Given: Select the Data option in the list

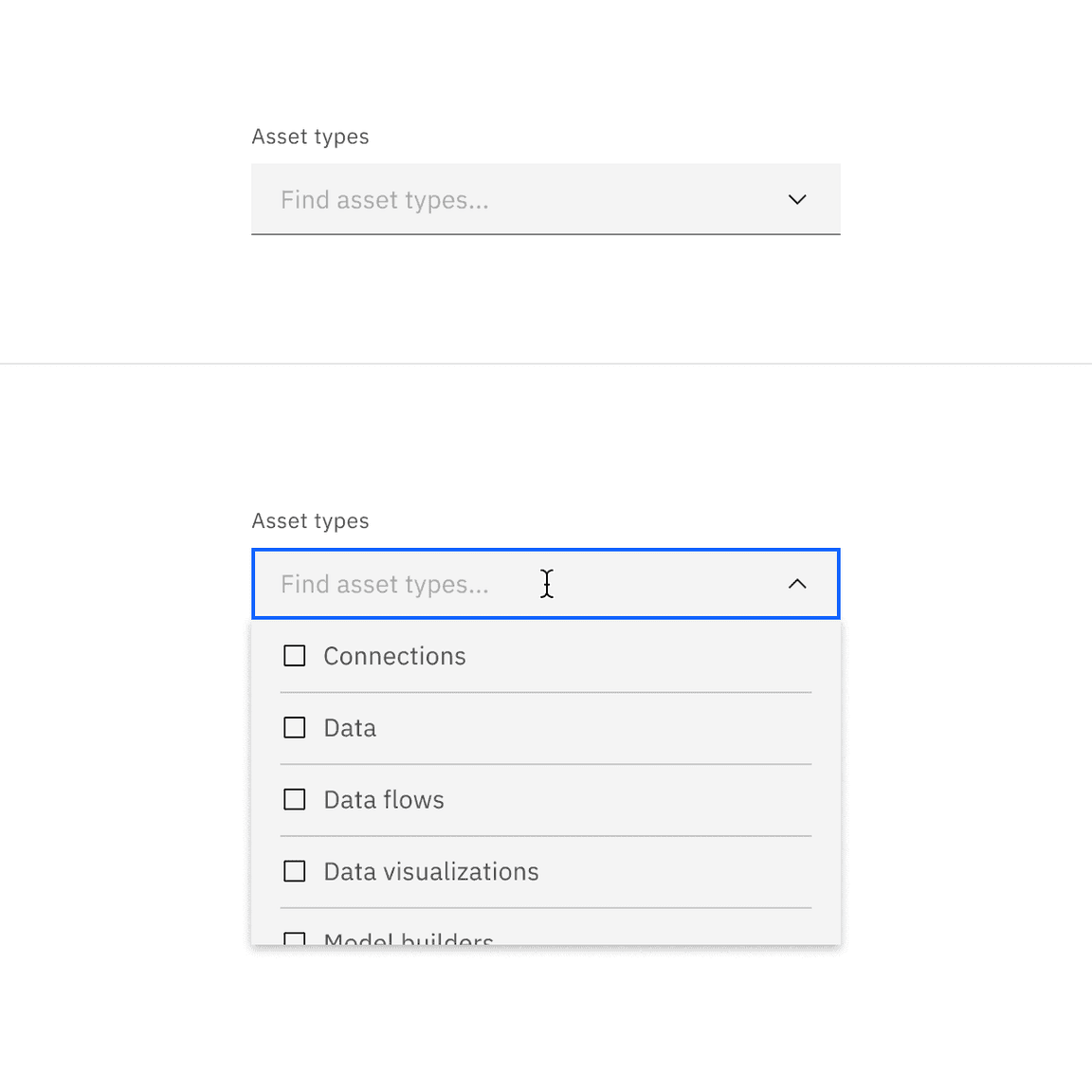Looking at the screenshot, I should pyautogui.click(x=350, y=727).
